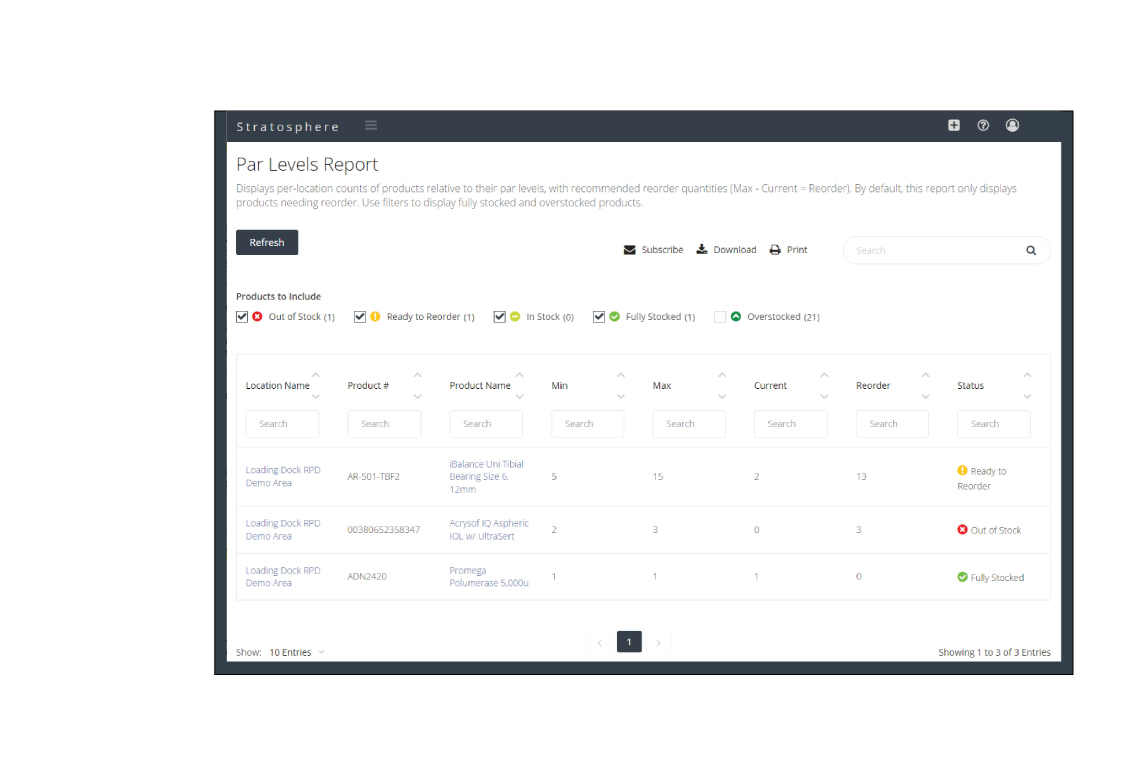Viewport: 1145px width, 767px height.
Task: Click the Download arrow icon
Action: pyautogui.click(x=702, y=250)
